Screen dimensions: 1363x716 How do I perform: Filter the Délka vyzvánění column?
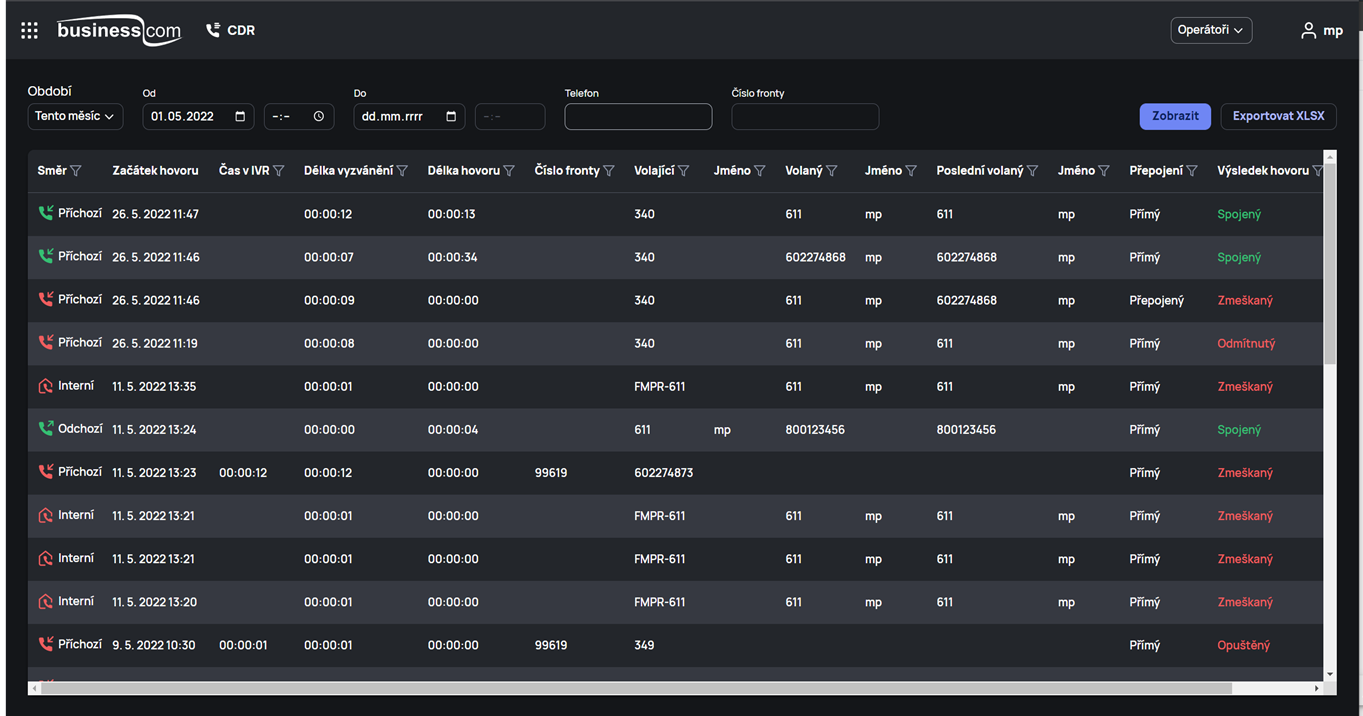402,171
